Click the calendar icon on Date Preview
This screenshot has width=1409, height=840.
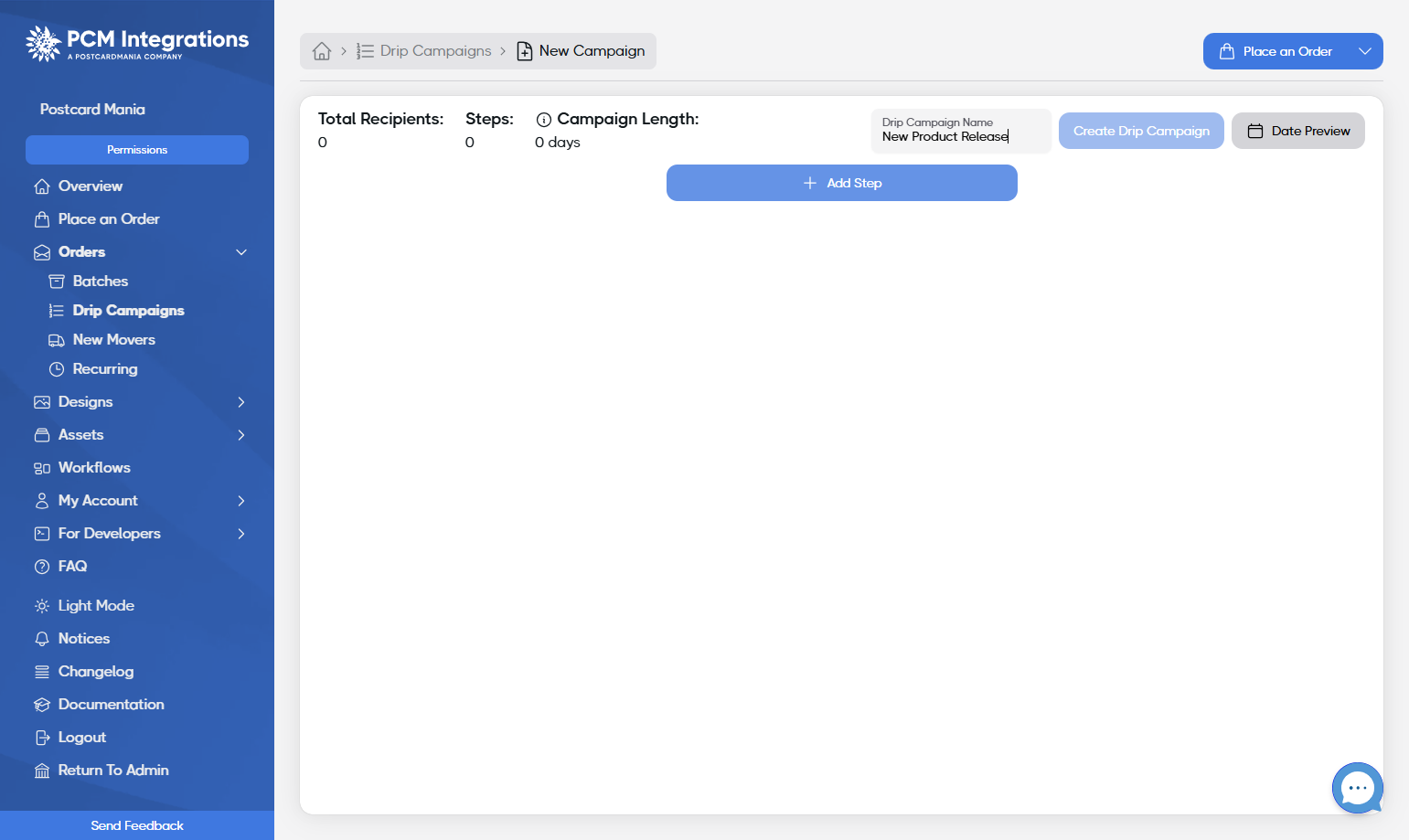point(1255,131)
